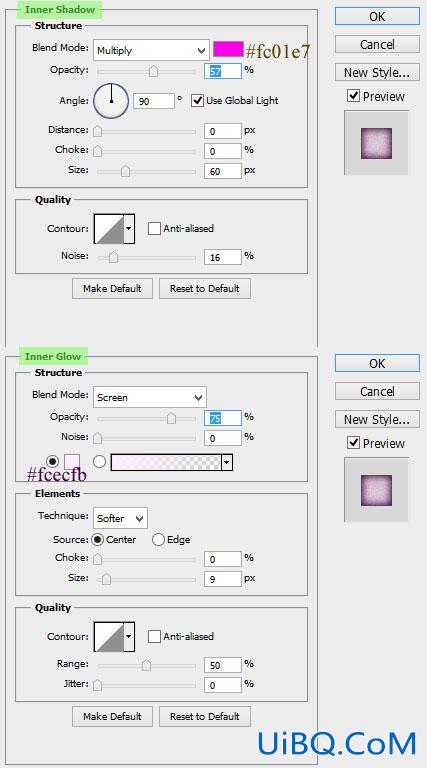The height and width of the screenshot is (768, 427).
Task: Open the Inner Glow contour picker thumbnail
Action: point(109,636)
